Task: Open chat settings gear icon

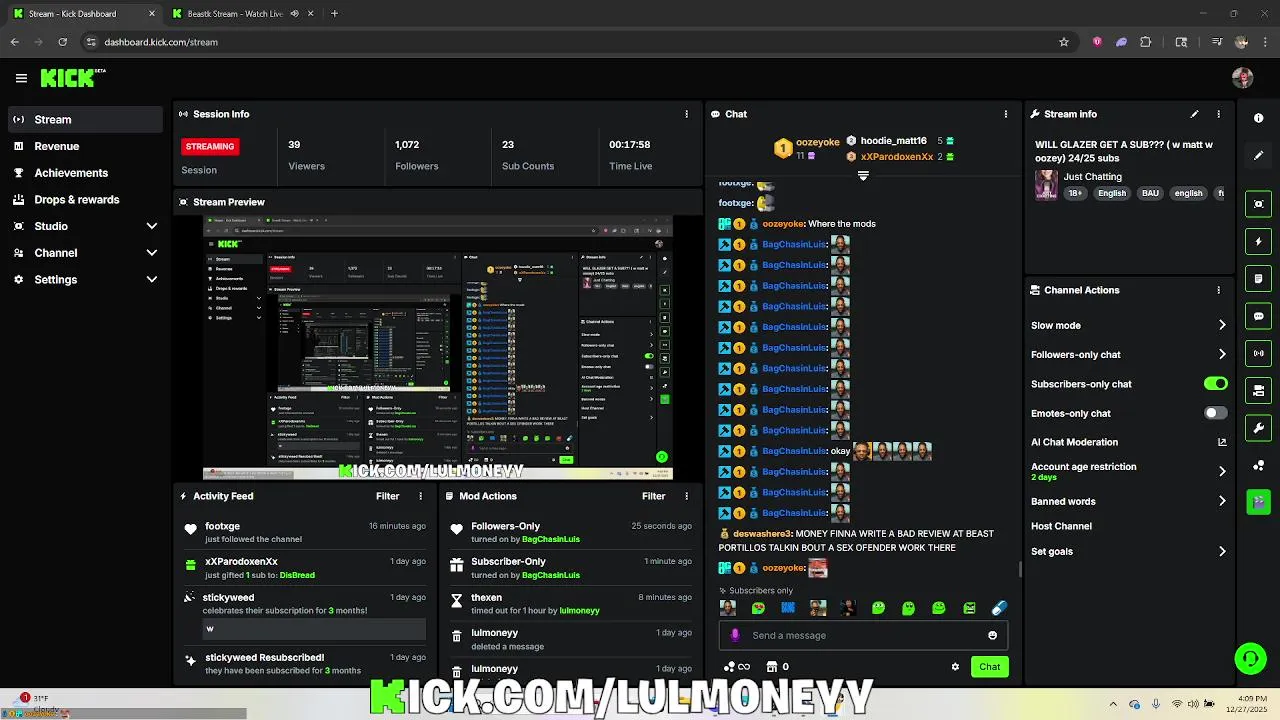Action: click(955, 667)
